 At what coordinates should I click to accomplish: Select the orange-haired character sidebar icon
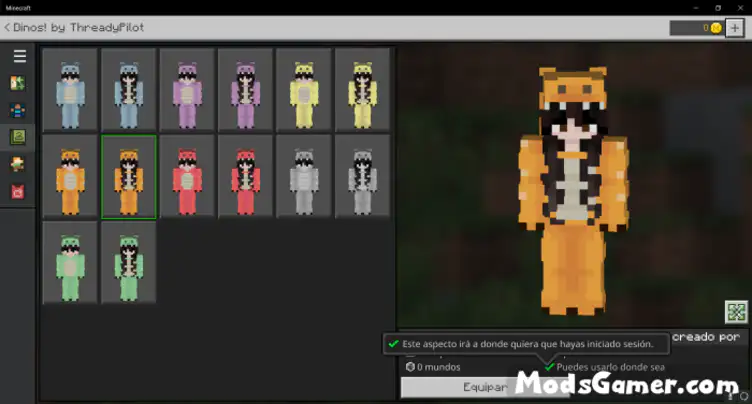click(x=18, y=165)
